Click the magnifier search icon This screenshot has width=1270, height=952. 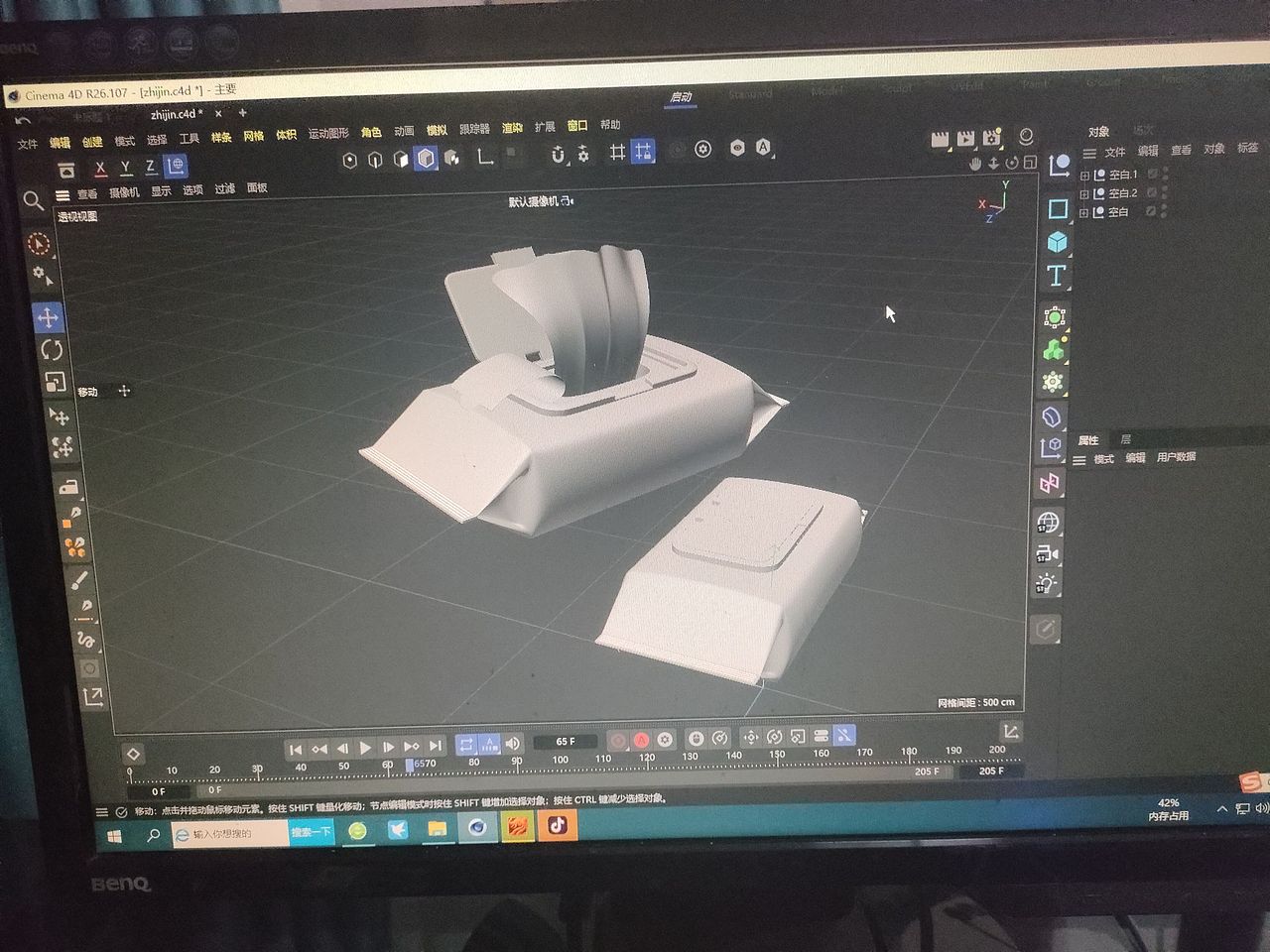(x=33, y=201)
